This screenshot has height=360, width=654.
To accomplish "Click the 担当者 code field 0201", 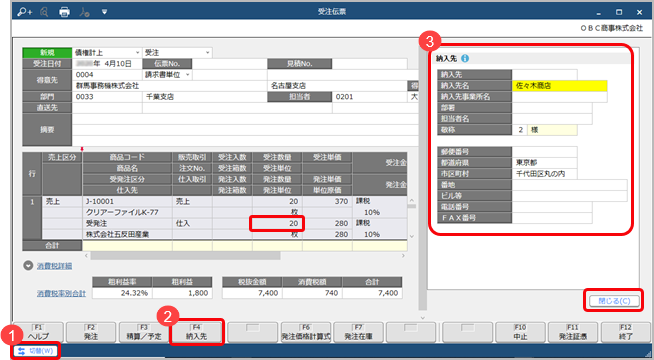I will pyautogui.click(x=370, y=97).
